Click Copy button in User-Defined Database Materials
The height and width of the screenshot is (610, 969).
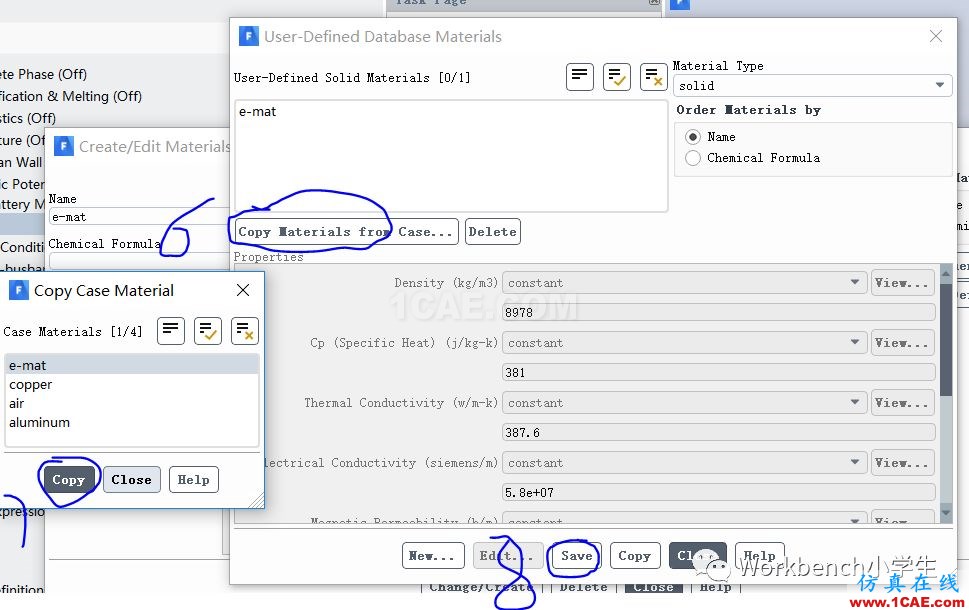635,556
